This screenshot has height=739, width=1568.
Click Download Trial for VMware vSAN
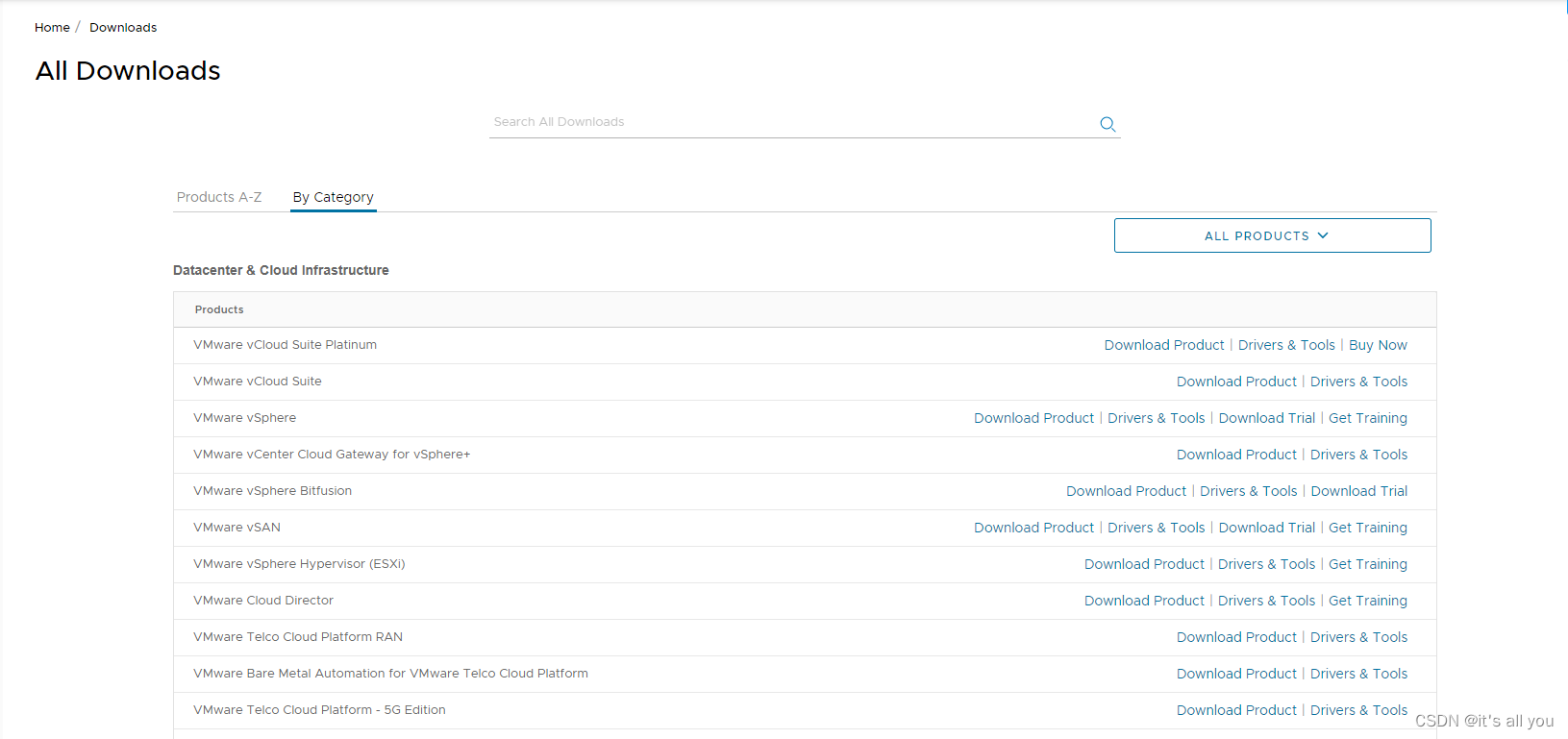tap(1266, 528)
